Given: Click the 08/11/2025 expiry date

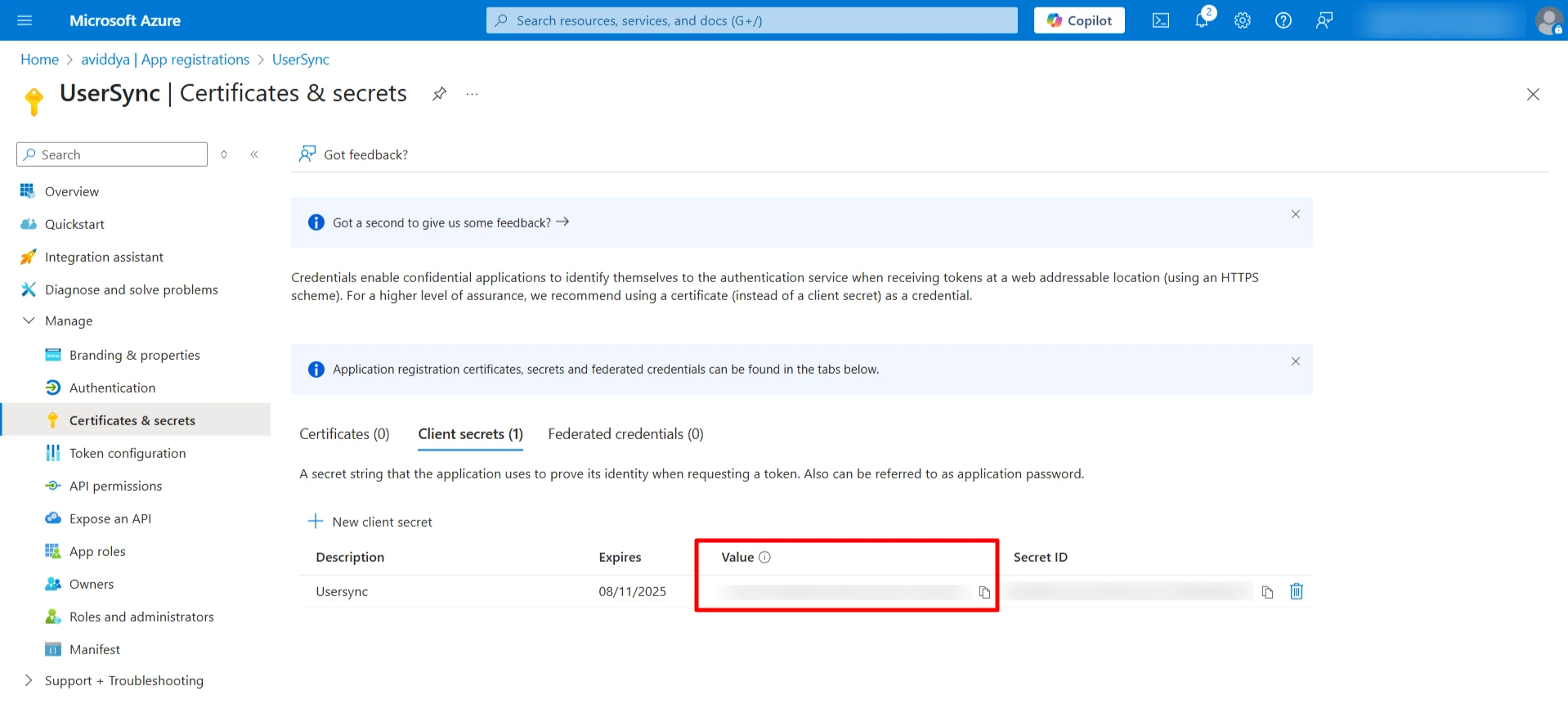Looking at the screenshot, I should (x=632, y=591).
